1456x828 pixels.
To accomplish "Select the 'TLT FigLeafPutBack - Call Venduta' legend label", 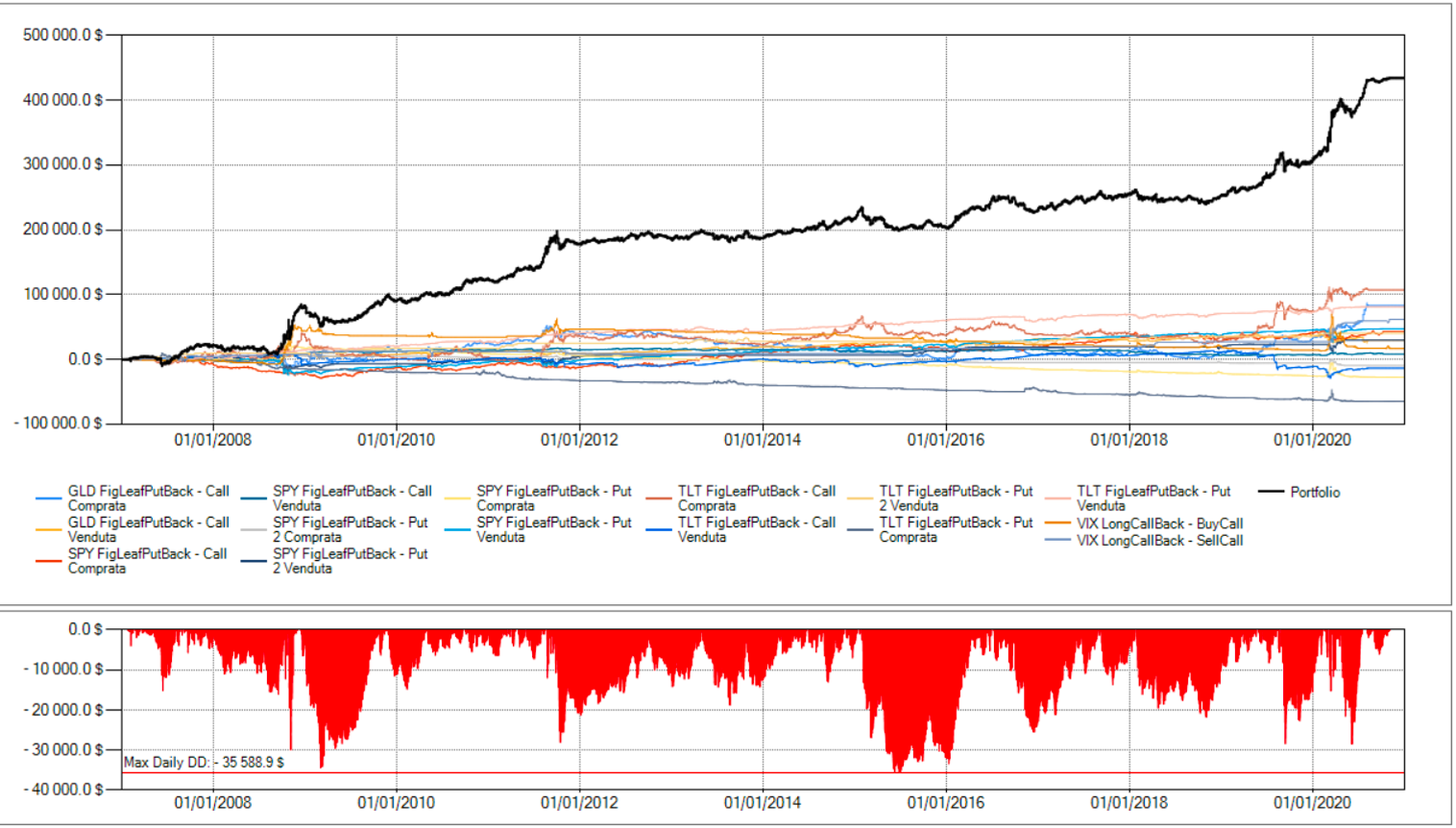I will [x=757, y=530].
